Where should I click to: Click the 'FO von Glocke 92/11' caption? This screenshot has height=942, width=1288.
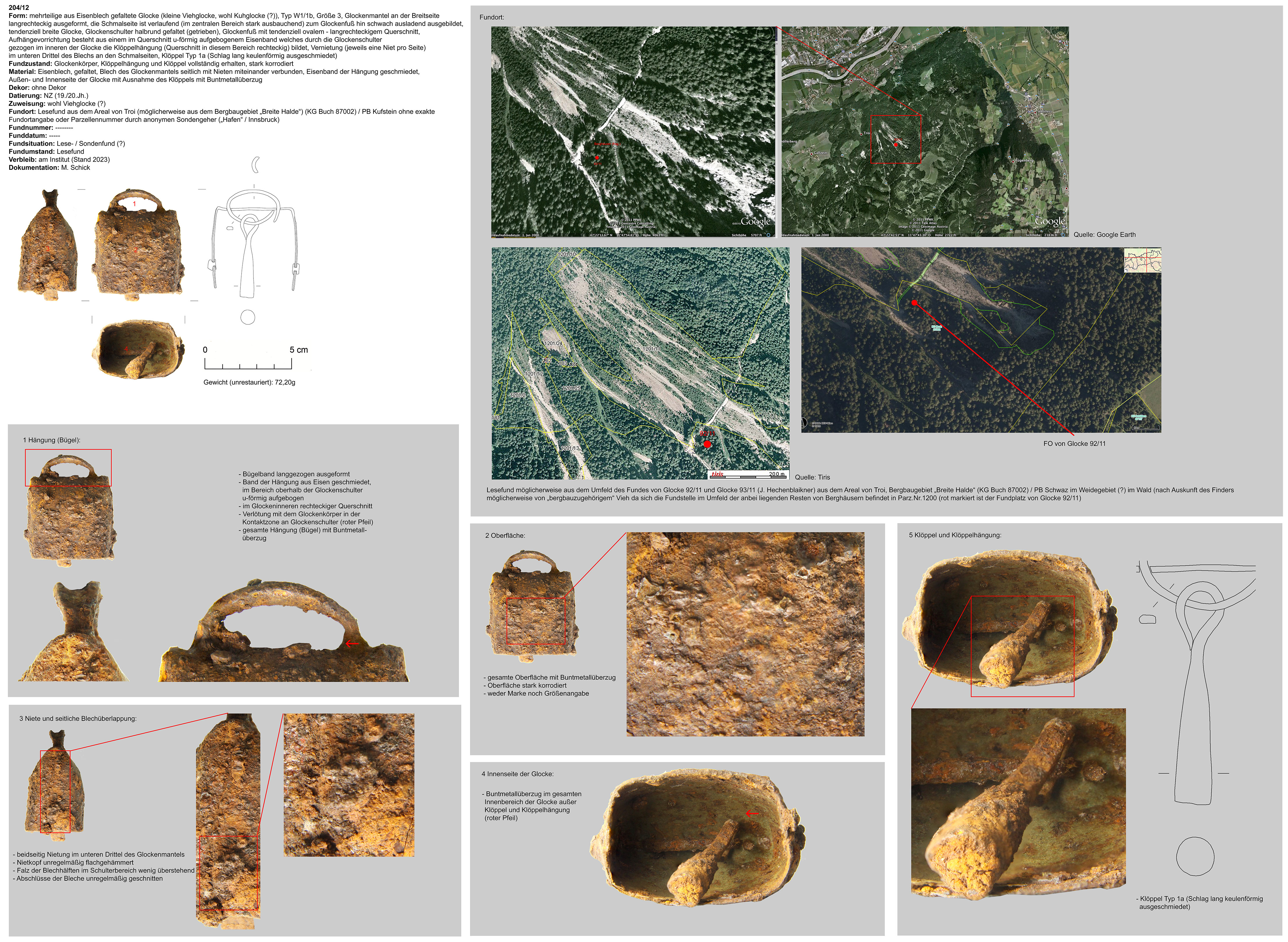pos(1074,443)
